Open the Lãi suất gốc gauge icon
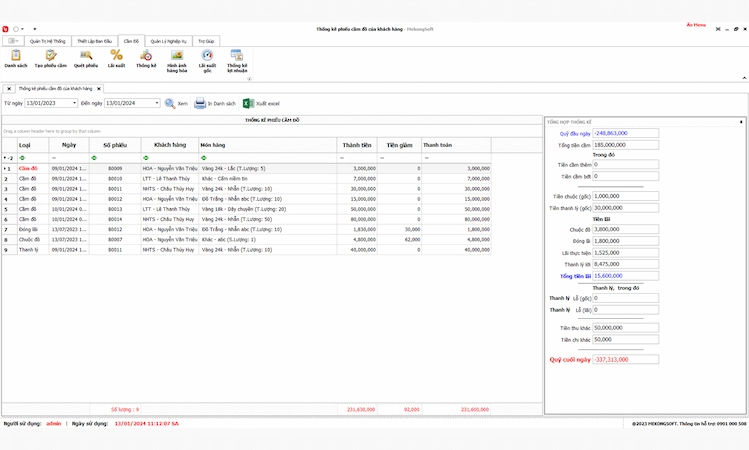This screenshot has width=749, height=450. [x=207, y=55]
